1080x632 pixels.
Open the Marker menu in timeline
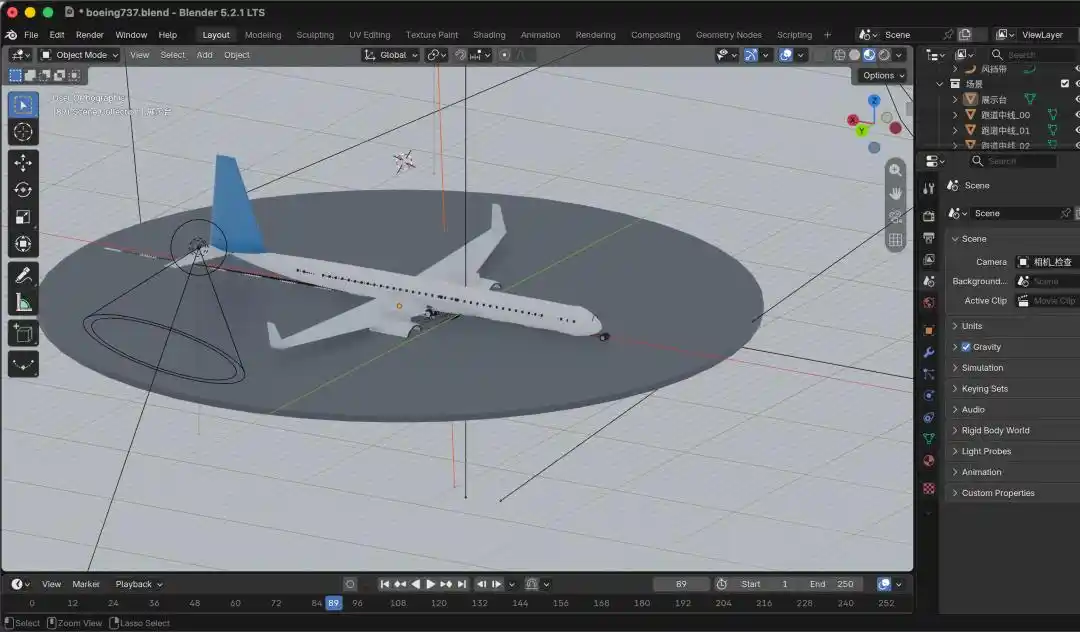pos(86,584)
